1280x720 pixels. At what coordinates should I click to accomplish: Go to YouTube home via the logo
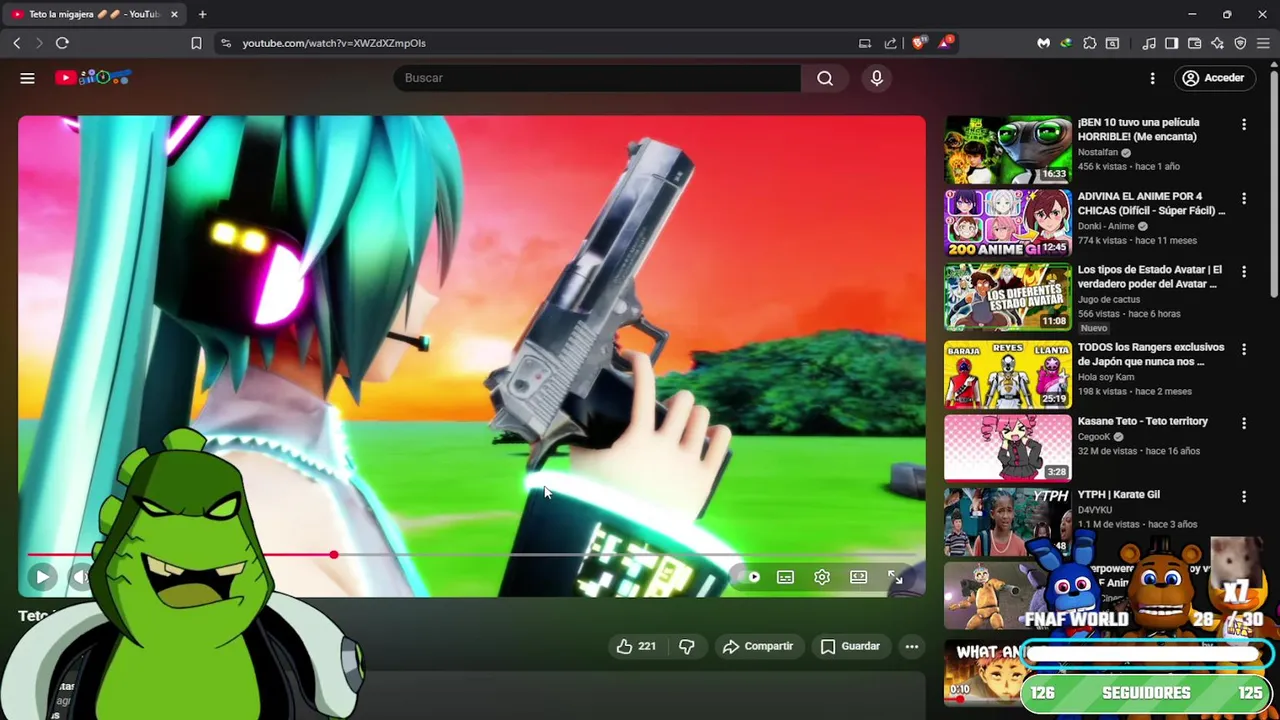coord(93,78)
